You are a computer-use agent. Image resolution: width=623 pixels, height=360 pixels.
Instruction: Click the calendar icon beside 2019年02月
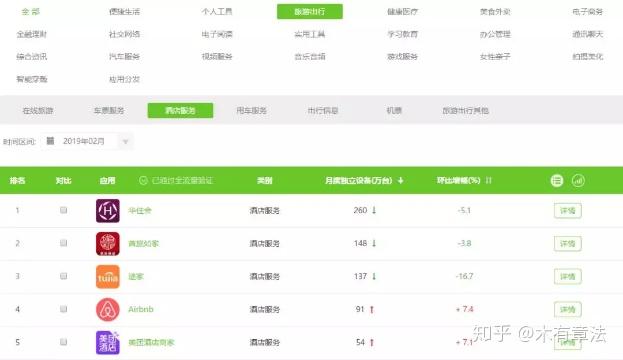point(50,141)
